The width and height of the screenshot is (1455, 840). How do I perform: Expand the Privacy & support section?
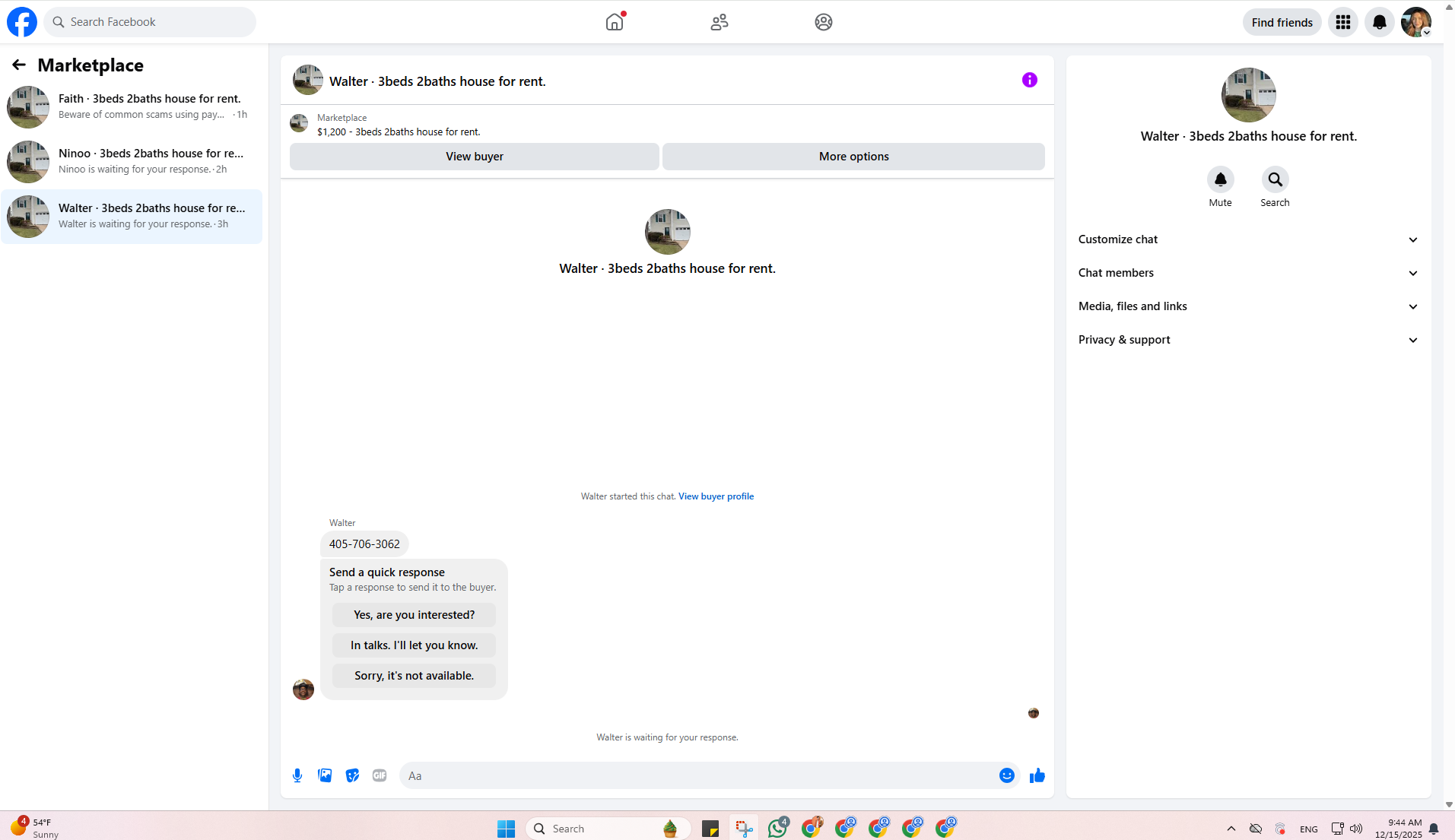click(1248, 340)
